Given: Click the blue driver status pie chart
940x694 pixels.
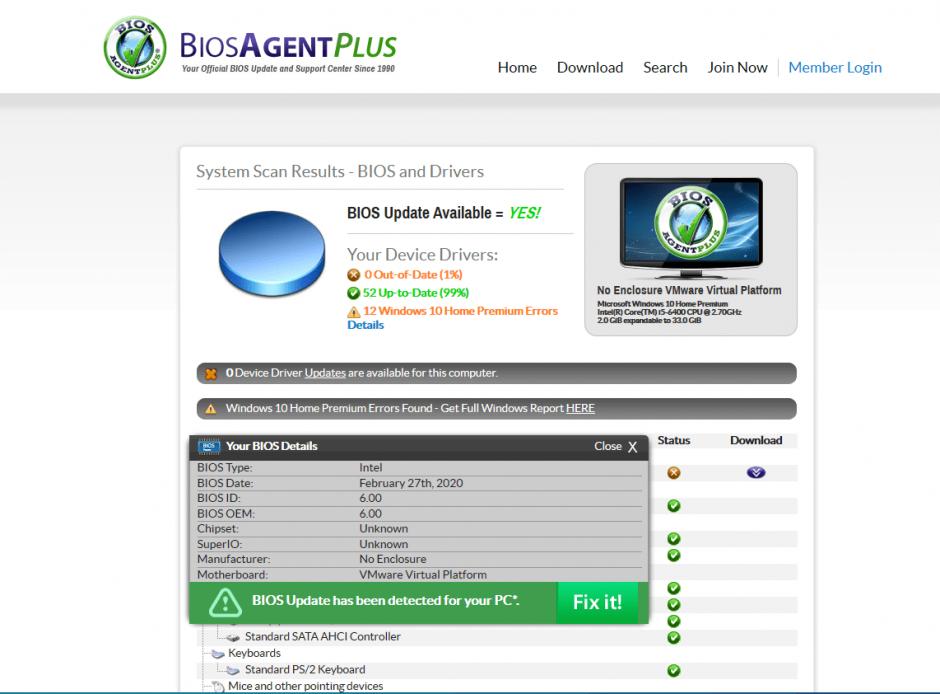Looking at the screenshot, I should (x=272, y=253).
